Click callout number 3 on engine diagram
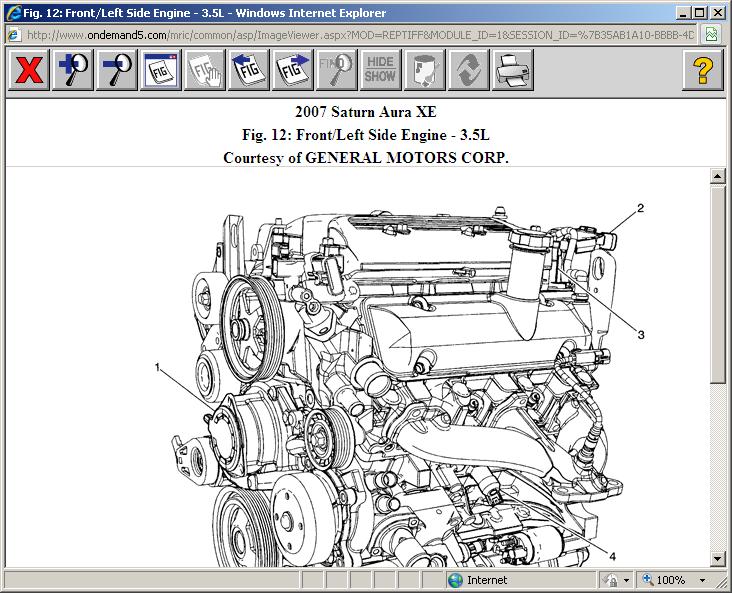Screen dimensions: 732x593 click(x=641, y=335)
